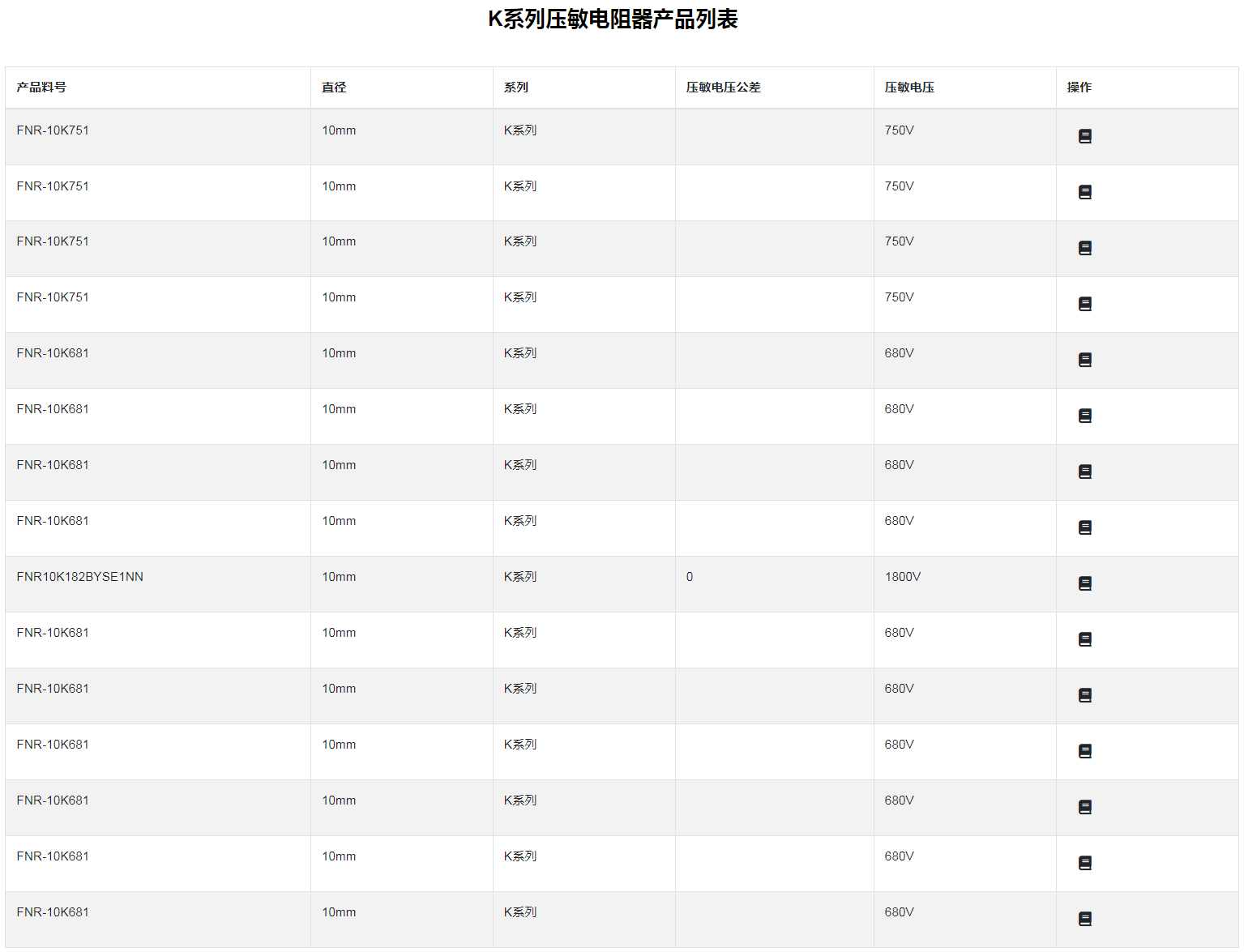The image size is (1244, 952).
Task: Open the book icon in the last 750V row
Action: 1084,304
